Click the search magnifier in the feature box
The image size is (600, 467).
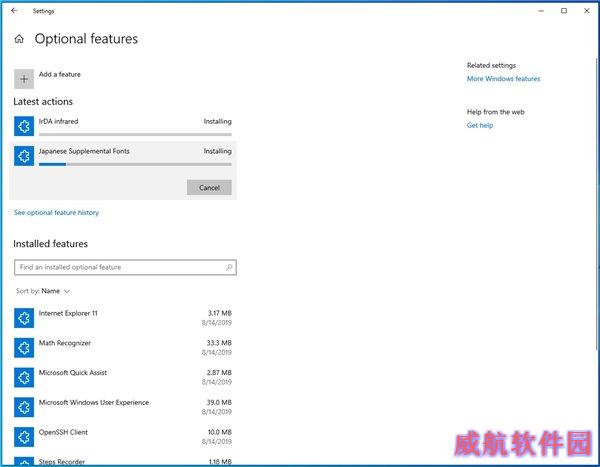(229, 267)
